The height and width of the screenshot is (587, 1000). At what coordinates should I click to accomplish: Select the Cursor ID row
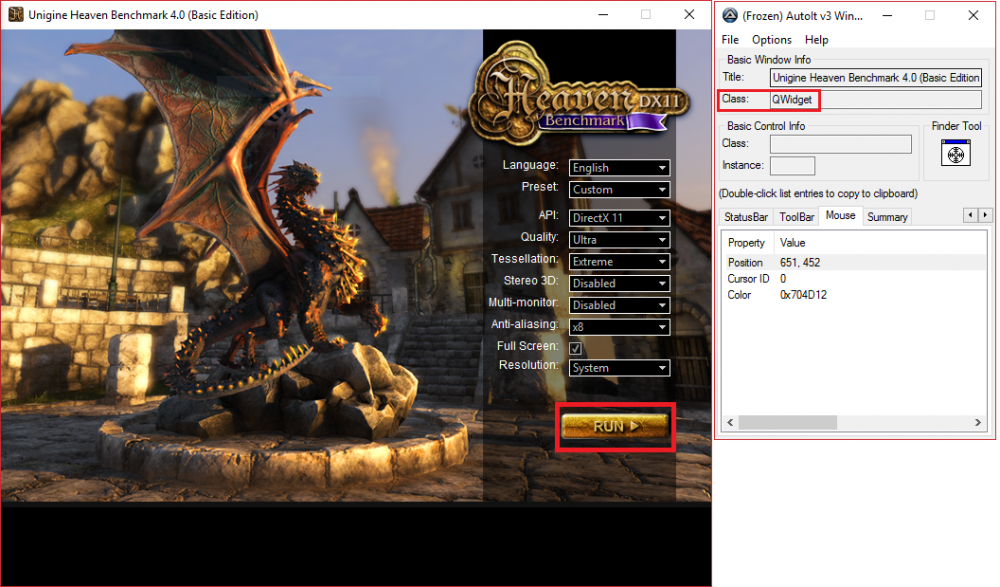[x=855, y=279]
